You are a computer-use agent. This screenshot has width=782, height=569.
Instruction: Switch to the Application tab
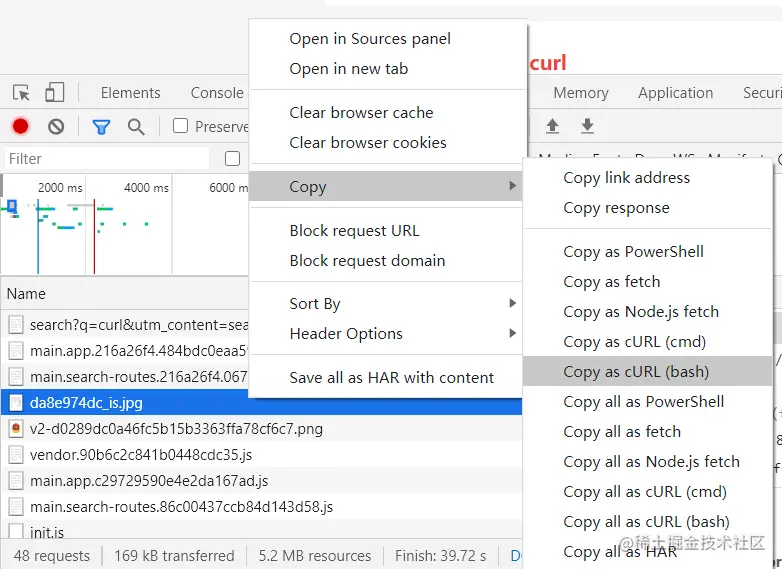[x=676, y=93]
